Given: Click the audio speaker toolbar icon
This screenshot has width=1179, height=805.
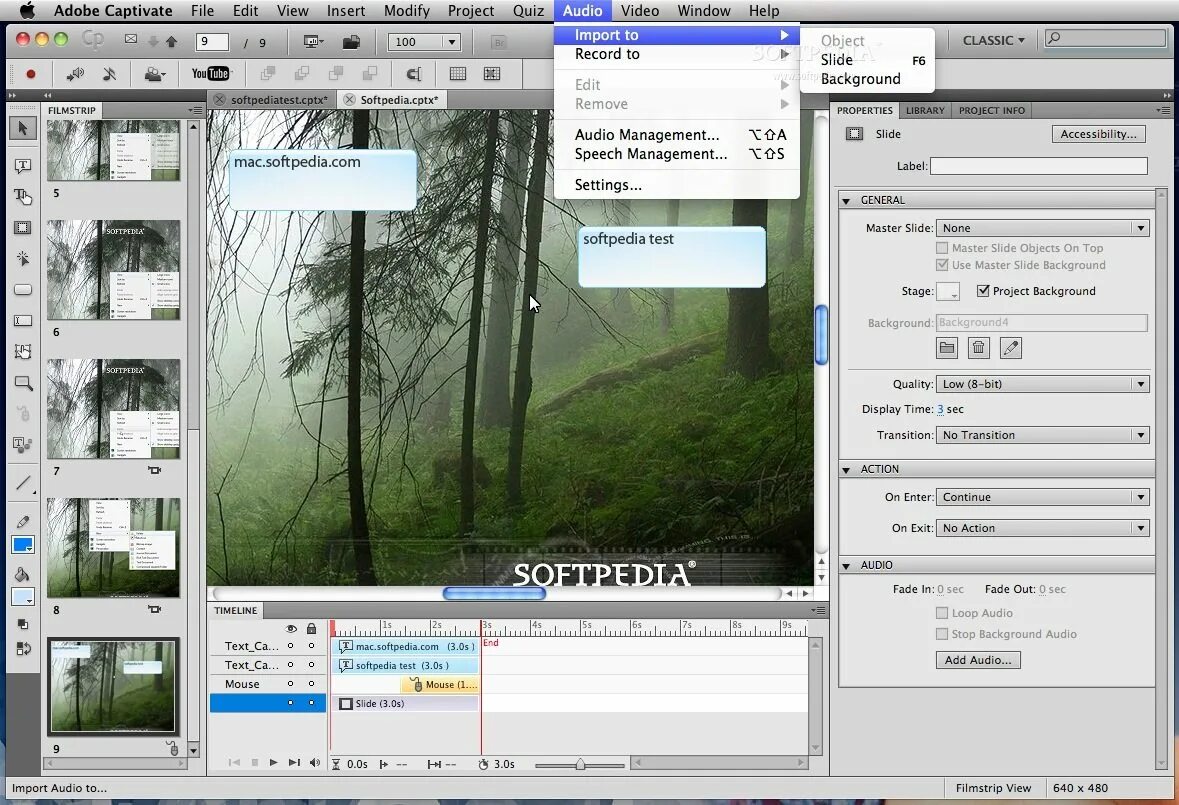Looking at the screenshot, I should coord(74,74).
